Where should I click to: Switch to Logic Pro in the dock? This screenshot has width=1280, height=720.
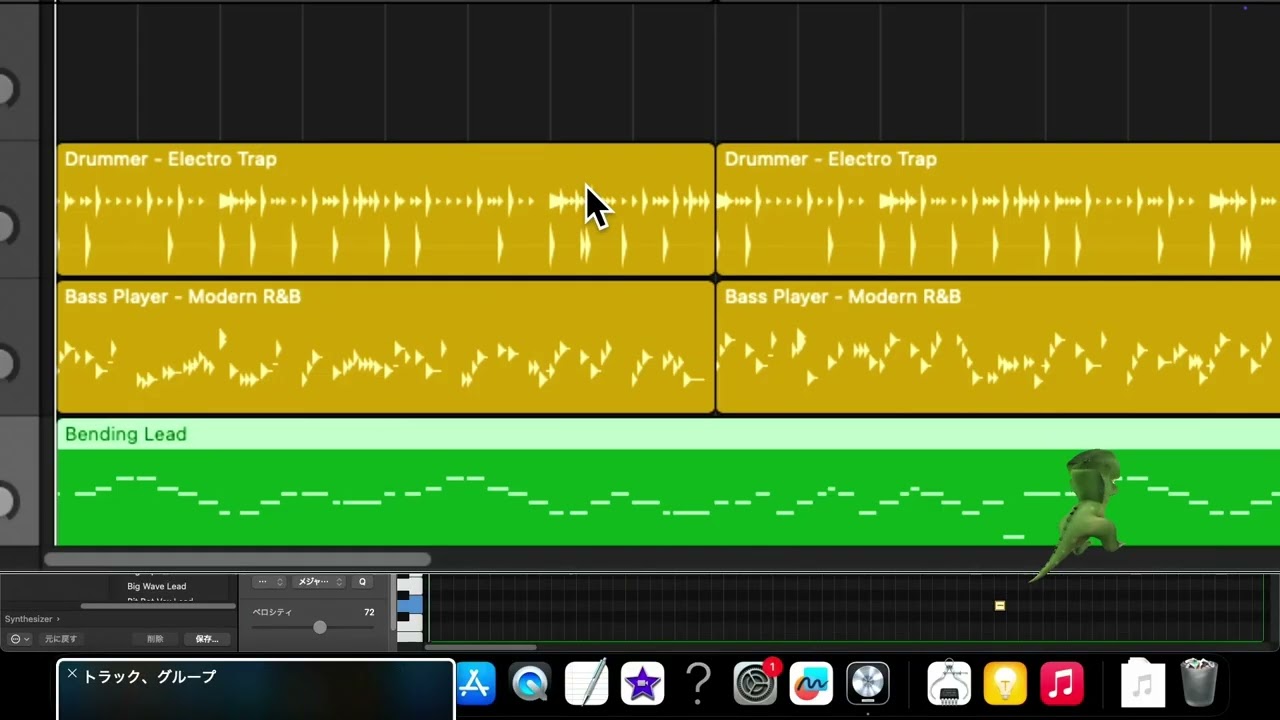point(868,684)
